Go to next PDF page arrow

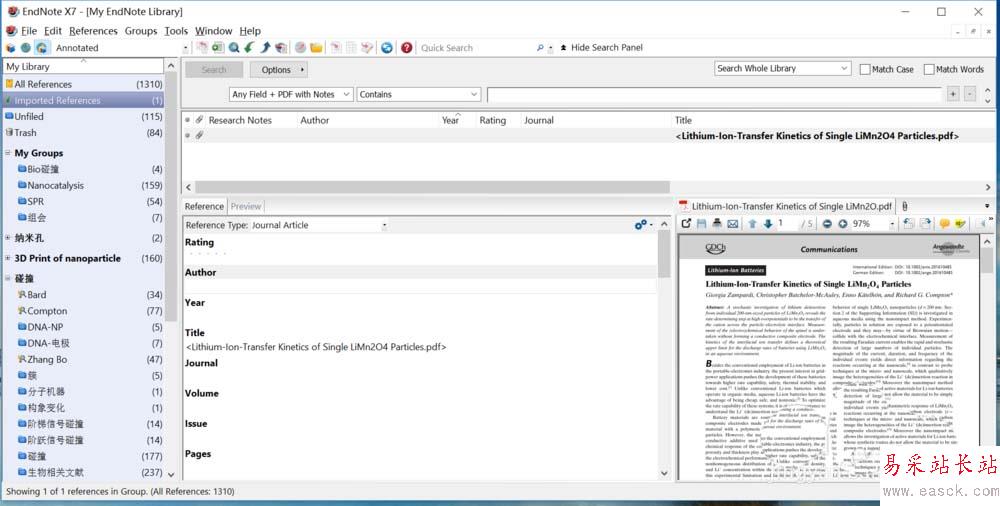tap(768, 224)
